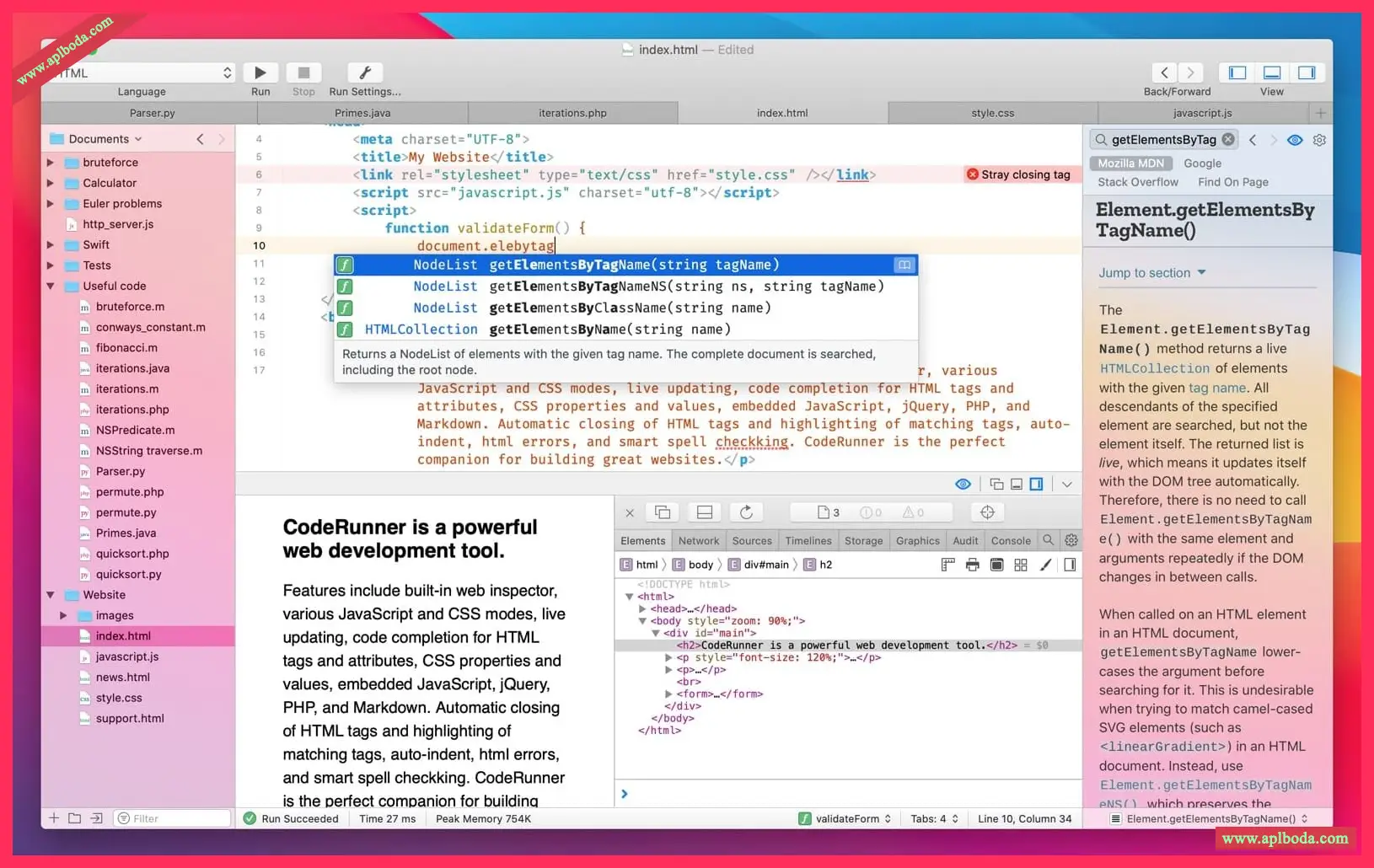Switch to the style.css tab
1374x868 pixels.
click(x=992, y=113)
